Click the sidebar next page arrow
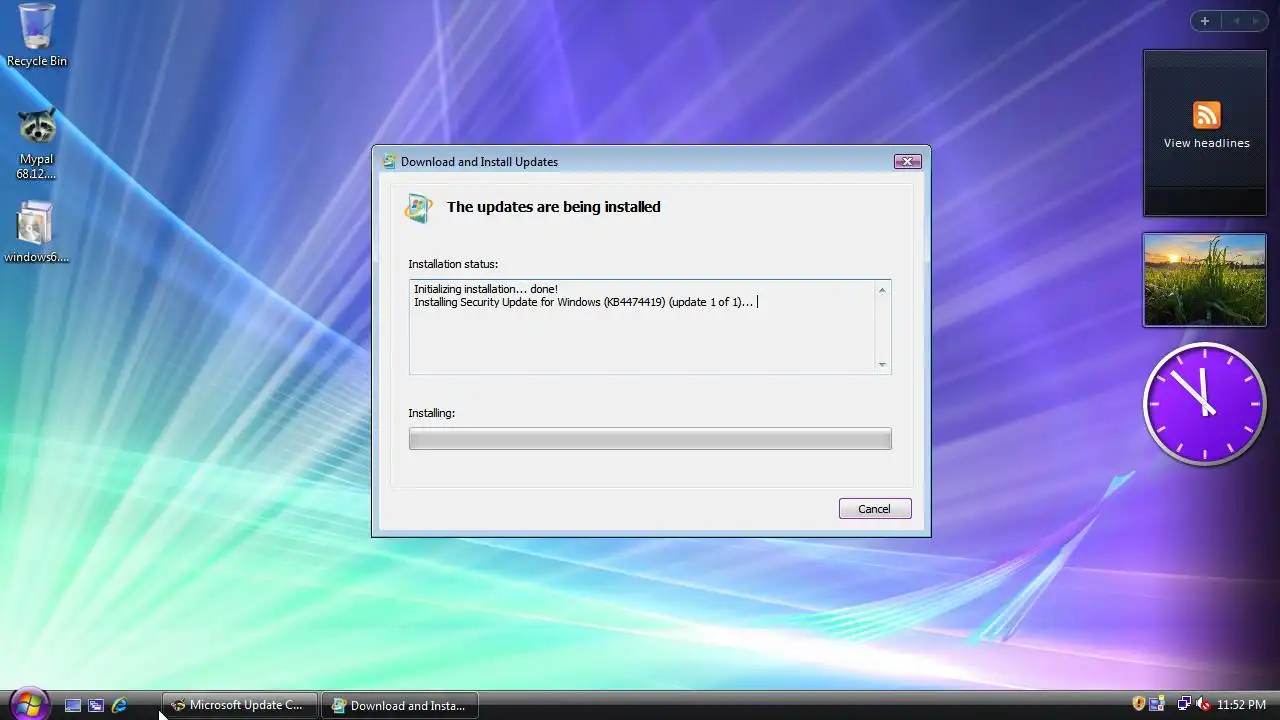 point(1255,21)
